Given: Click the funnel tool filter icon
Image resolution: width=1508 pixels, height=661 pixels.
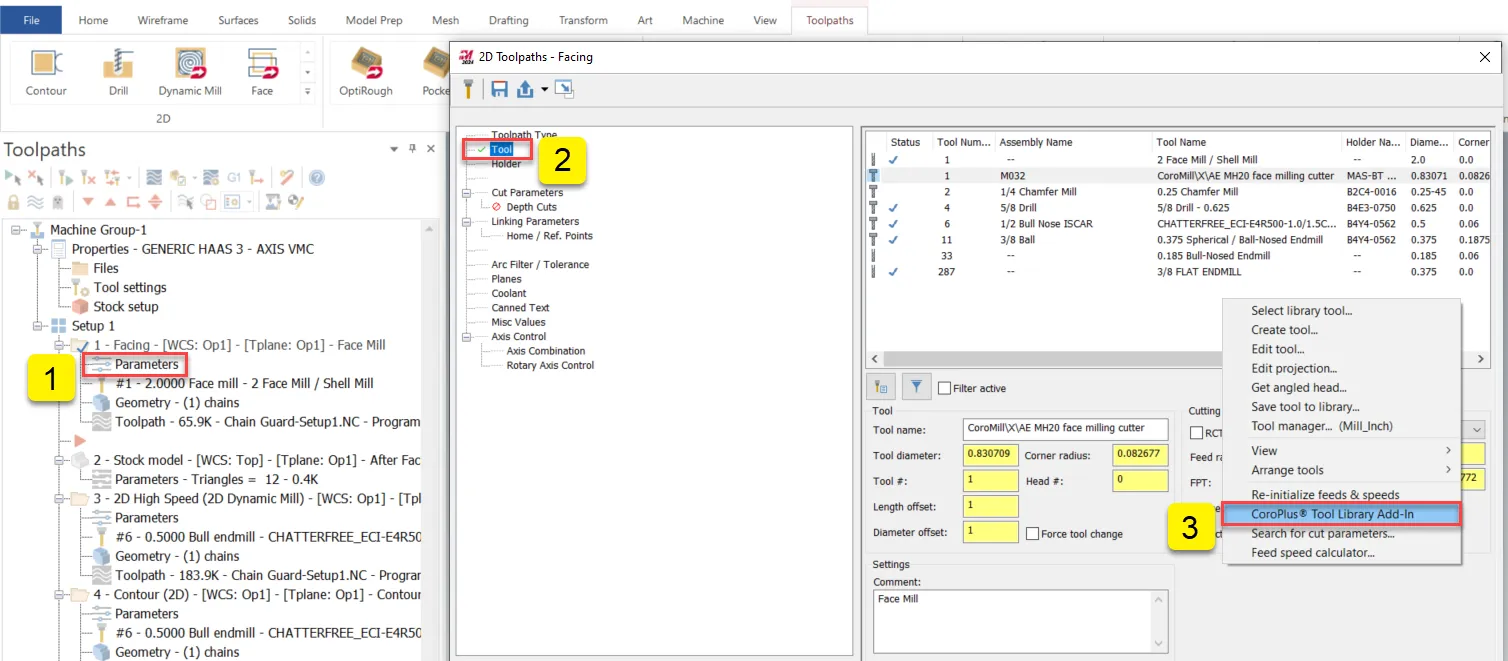Looking at the screenshot, I should coord(917,387).
